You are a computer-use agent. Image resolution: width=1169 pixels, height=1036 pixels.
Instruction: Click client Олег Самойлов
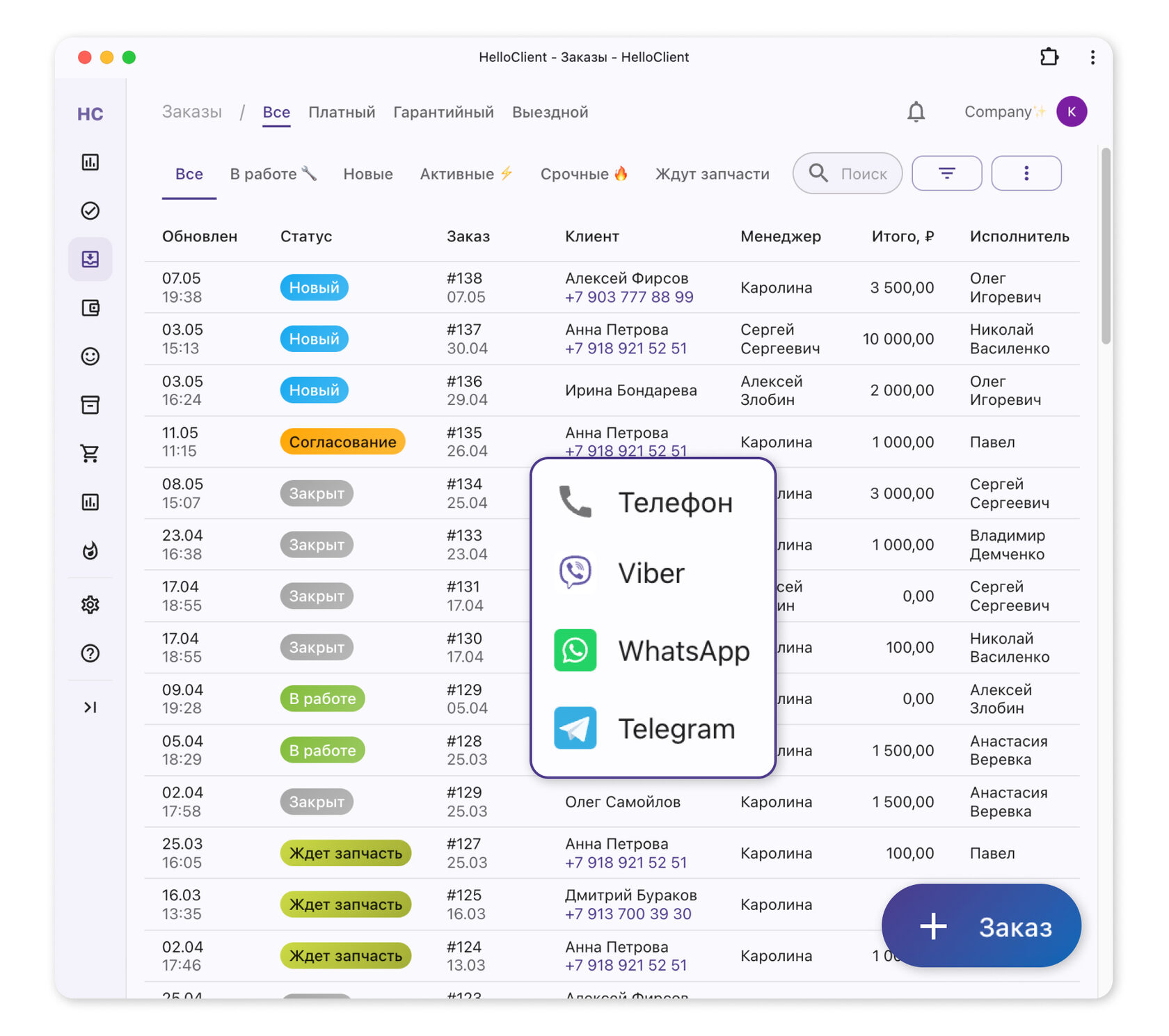tap(623, 802)
